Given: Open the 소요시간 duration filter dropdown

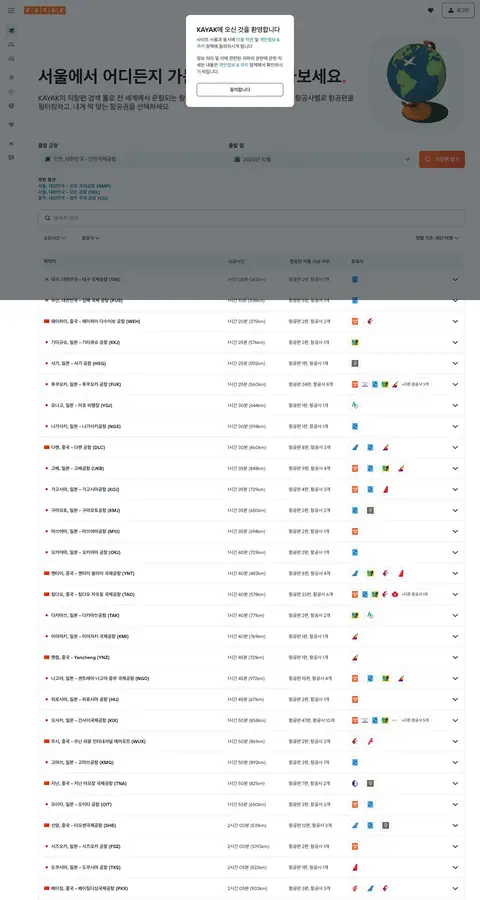Looking at the screenshot, I should click(x=55, y=238).
